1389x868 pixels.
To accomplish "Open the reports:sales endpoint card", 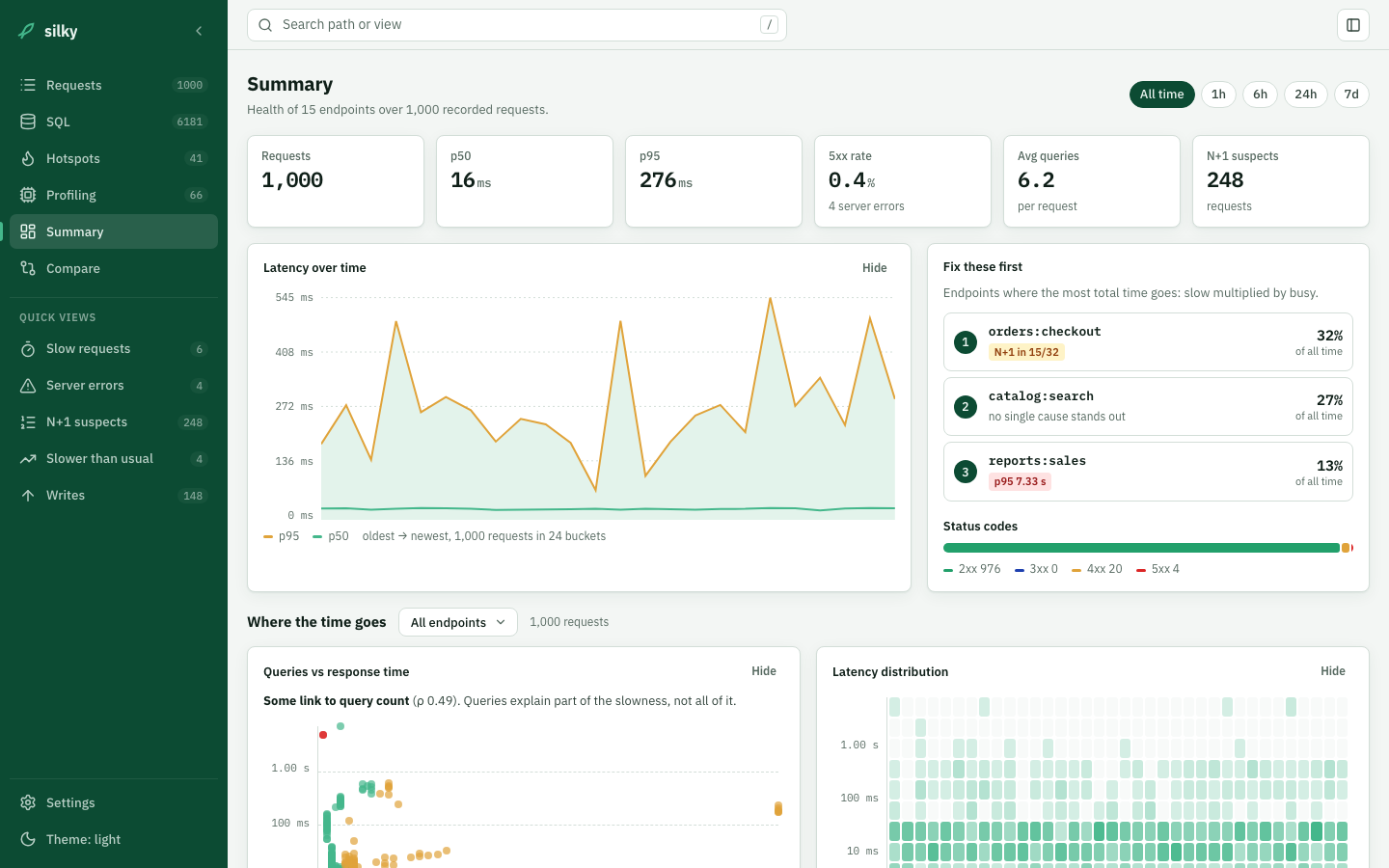I will point(1148,472).
